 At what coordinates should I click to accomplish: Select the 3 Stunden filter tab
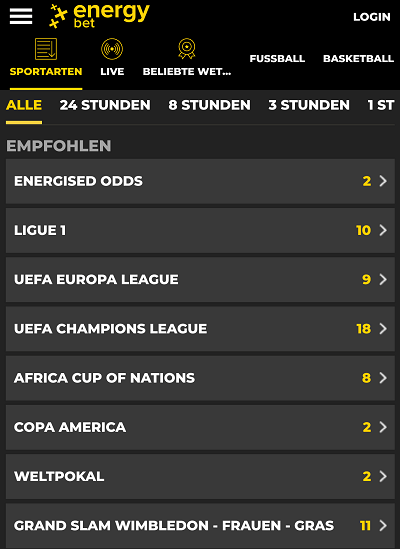(309, 105)
